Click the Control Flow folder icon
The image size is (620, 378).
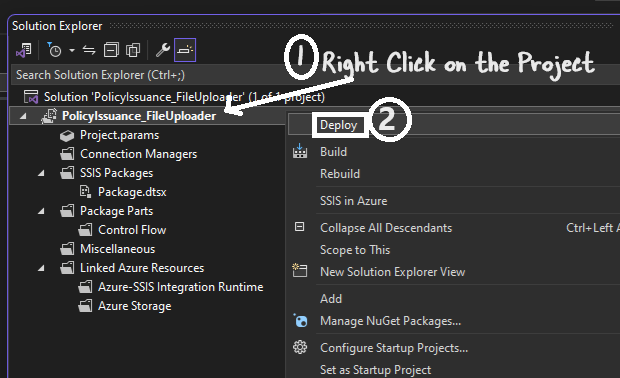(85, 230)
